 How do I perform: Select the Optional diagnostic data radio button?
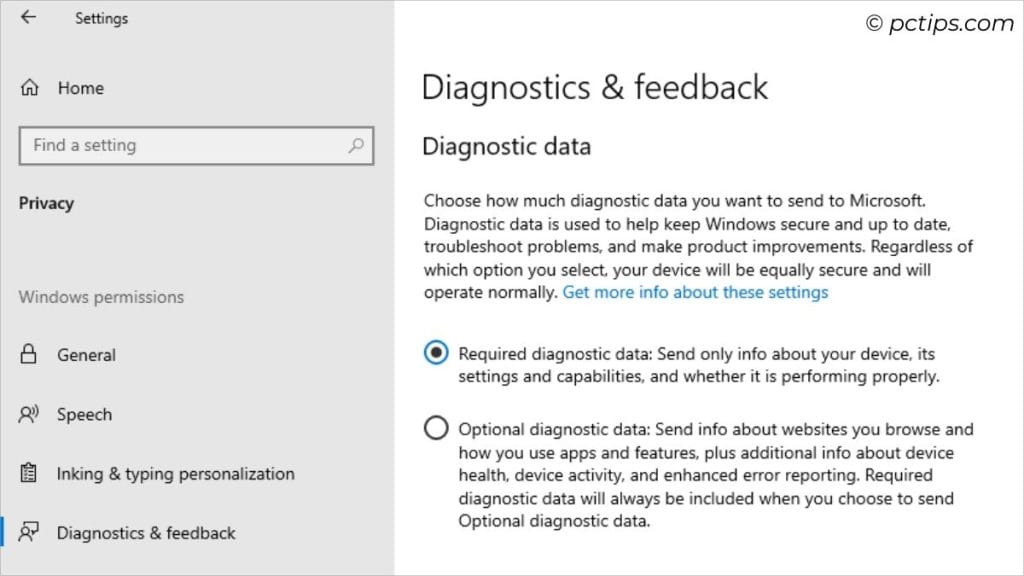(436, 427)
